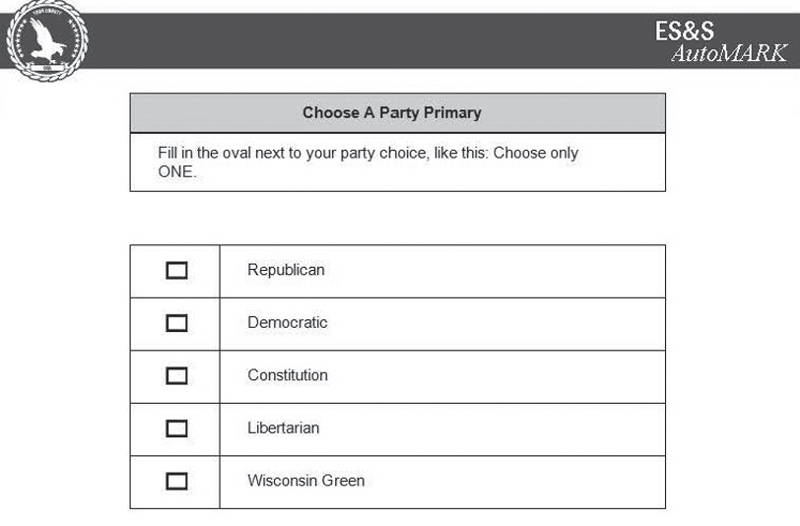Click the AutoMARK brand name
Image resolution: width=800 pixels, height=526 pixels.
pos(728,53)
